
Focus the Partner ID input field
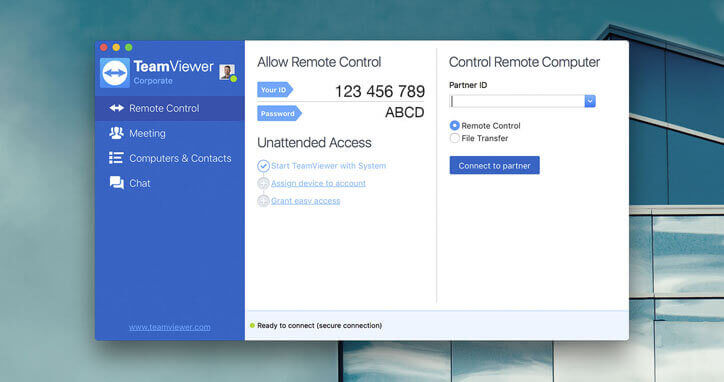point(517,101)
